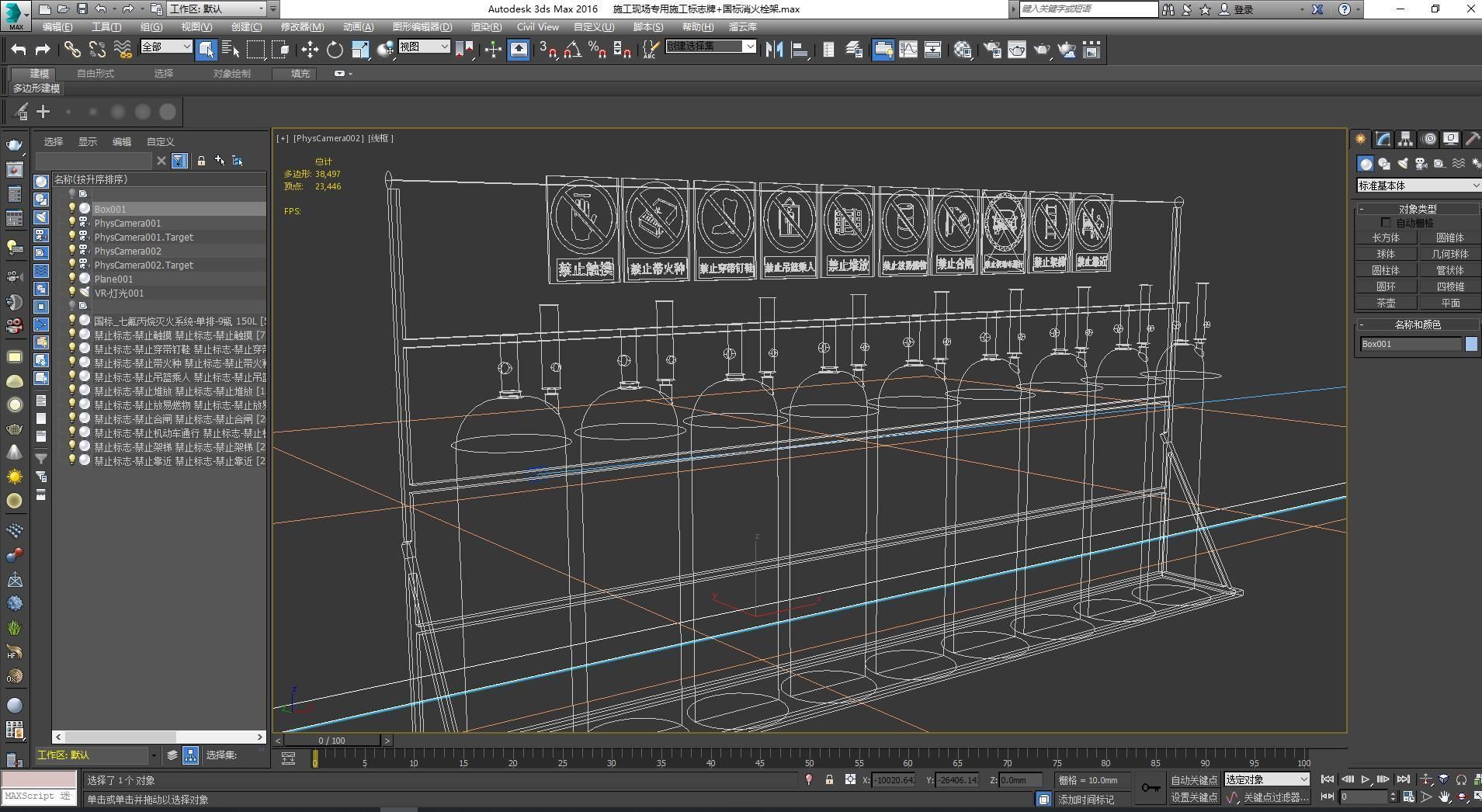Screen dimensions: 1482x812
Task: Toggle 3D Snaps on the toolbar
Action: pos(547,50)
